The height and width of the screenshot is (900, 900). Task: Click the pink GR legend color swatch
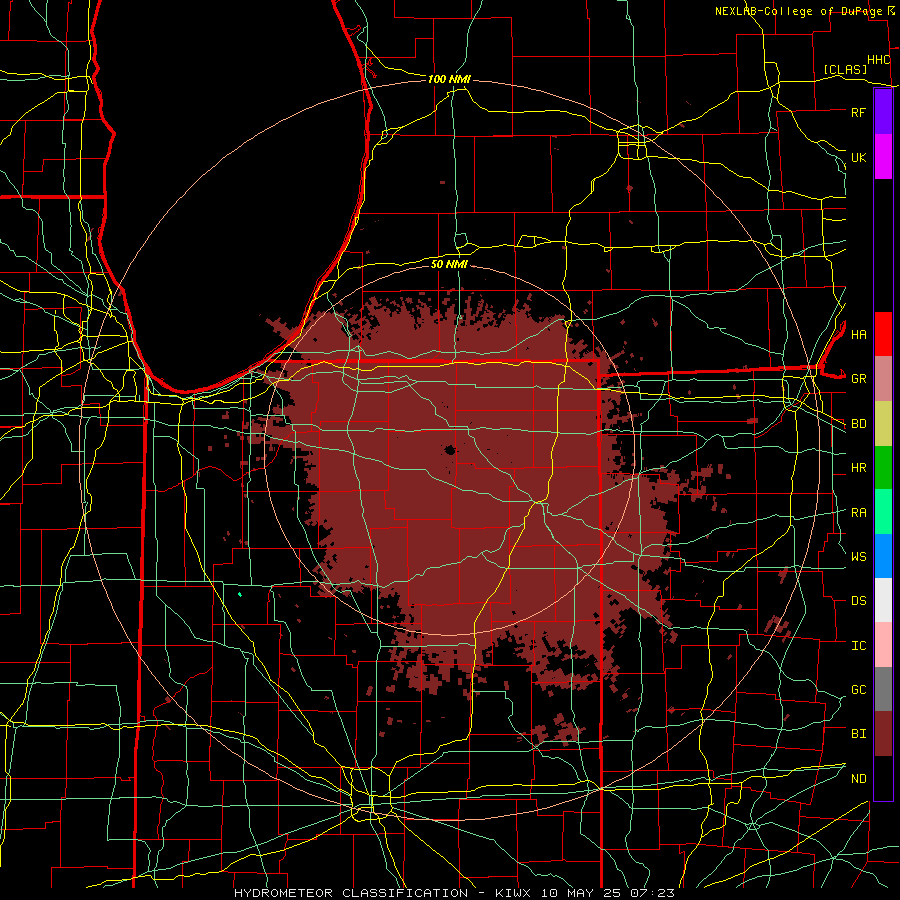883,379
